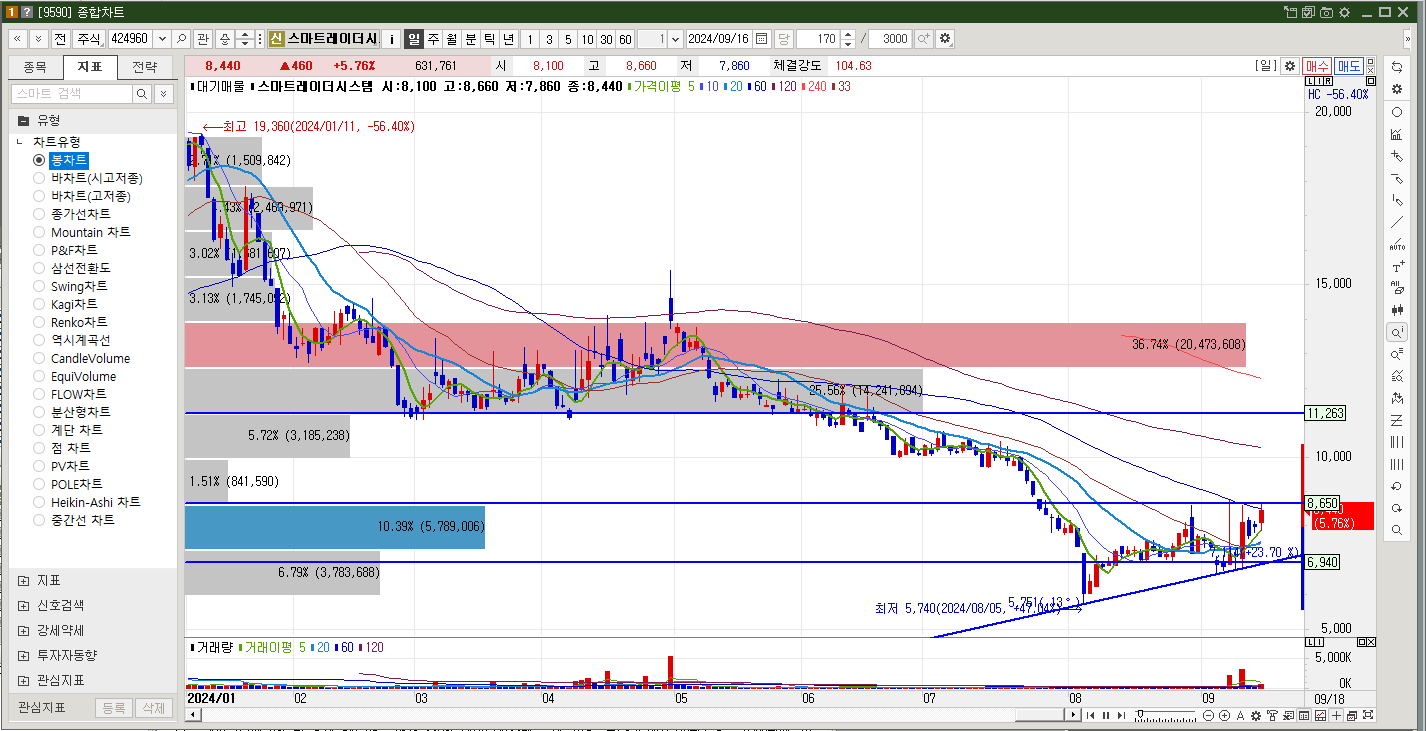
Task: Click the pop-out window icon in title bar
Action: pos(1290,12)
